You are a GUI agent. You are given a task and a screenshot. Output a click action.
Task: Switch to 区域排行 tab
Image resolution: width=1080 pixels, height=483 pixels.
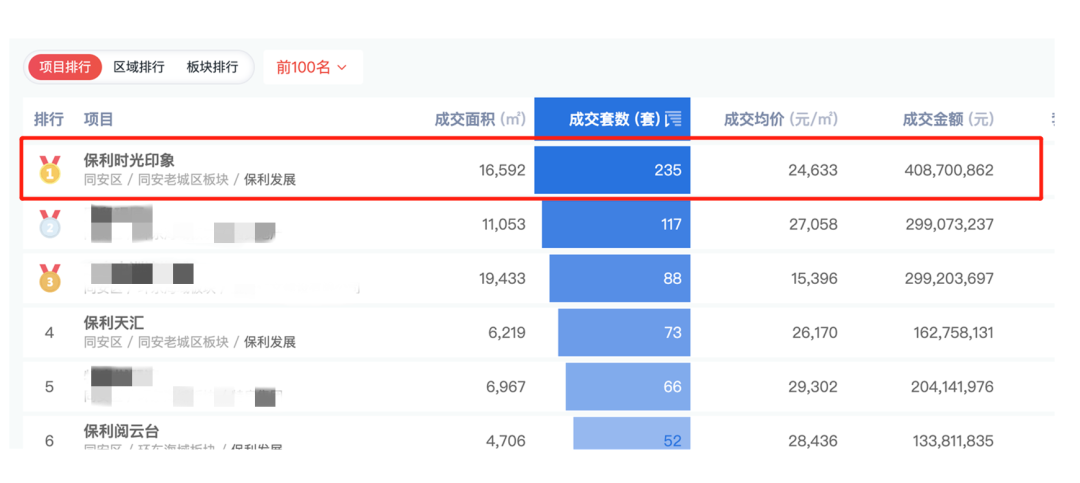click(138, 67)
